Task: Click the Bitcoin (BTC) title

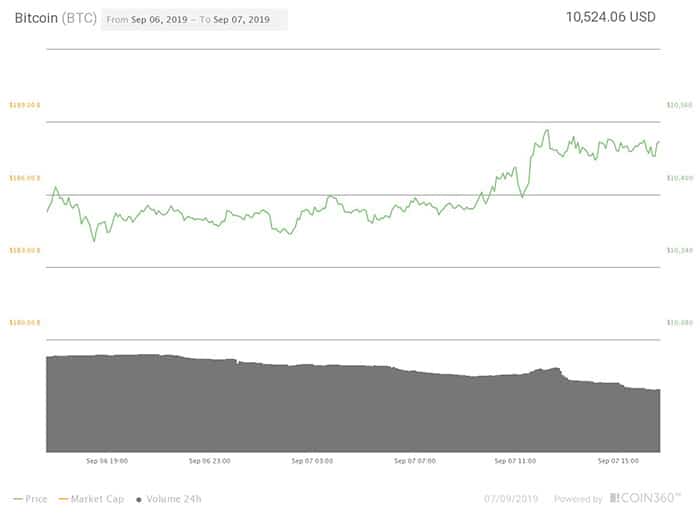Action: pyautogui.click(x=54, y=19)
